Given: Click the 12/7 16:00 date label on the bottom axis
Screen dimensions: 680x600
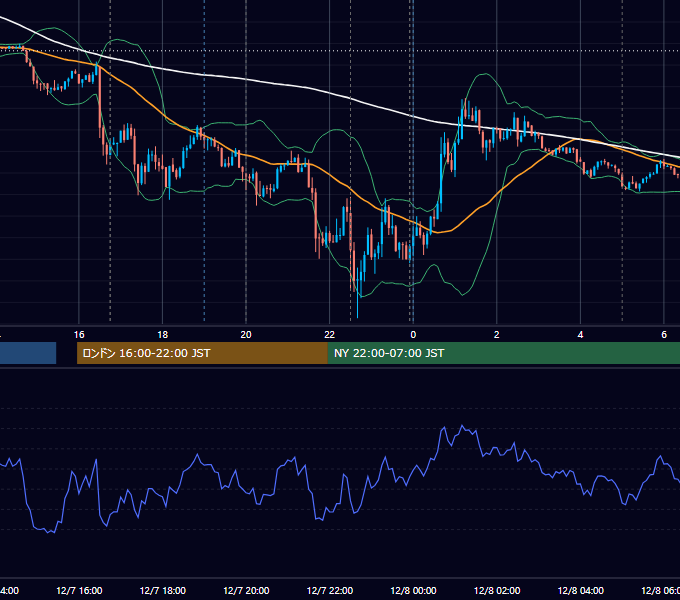Looking at the screenshot, I should [x=79, y=590].
